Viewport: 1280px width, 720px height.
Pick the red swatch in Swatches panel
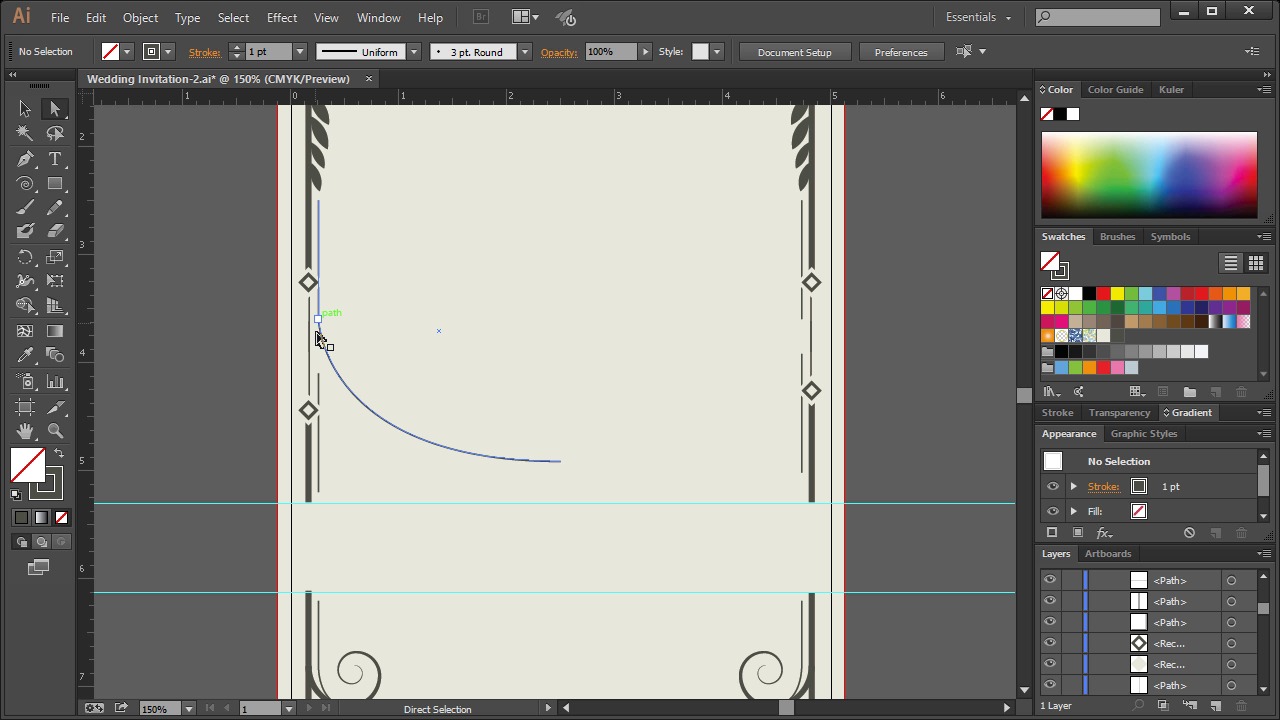pos(1103,293)
